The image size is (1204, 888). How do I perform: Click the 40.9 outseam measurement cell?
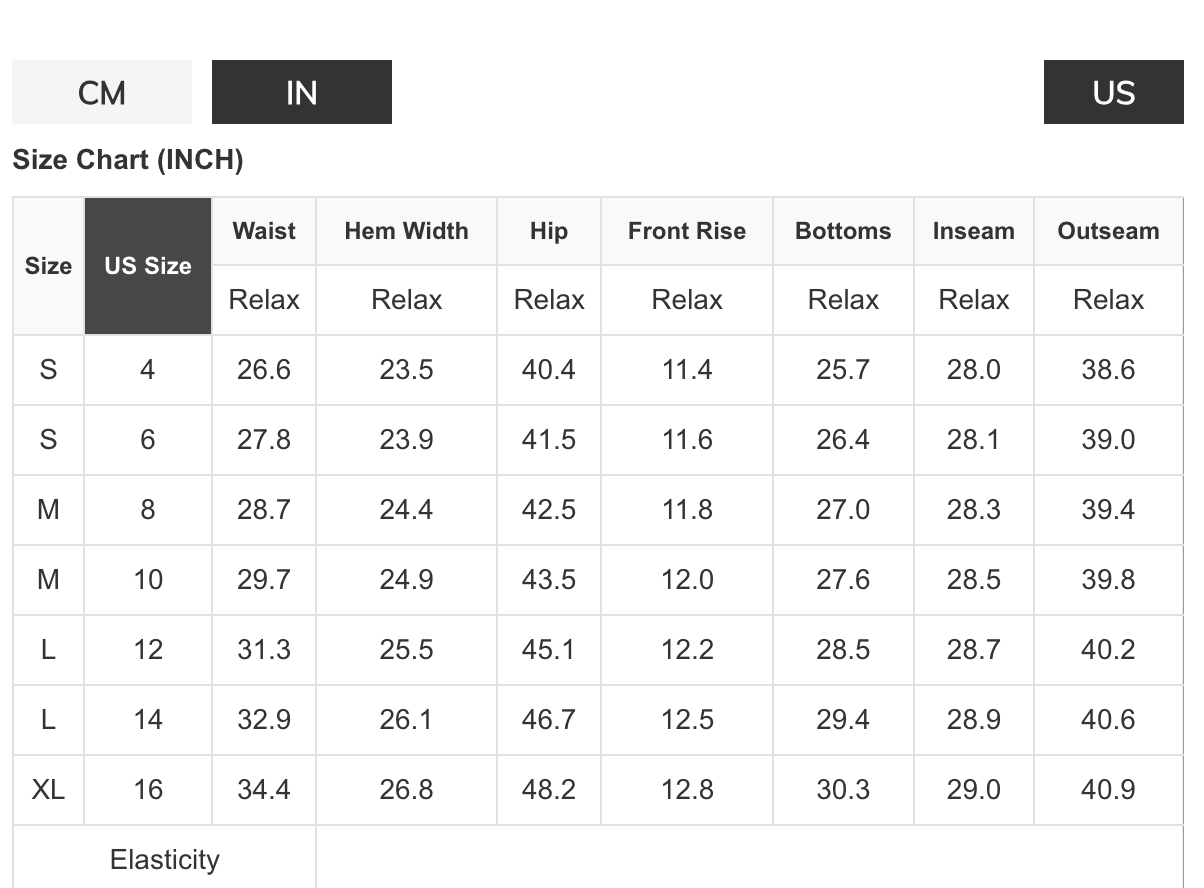[x=1108, y=790]
